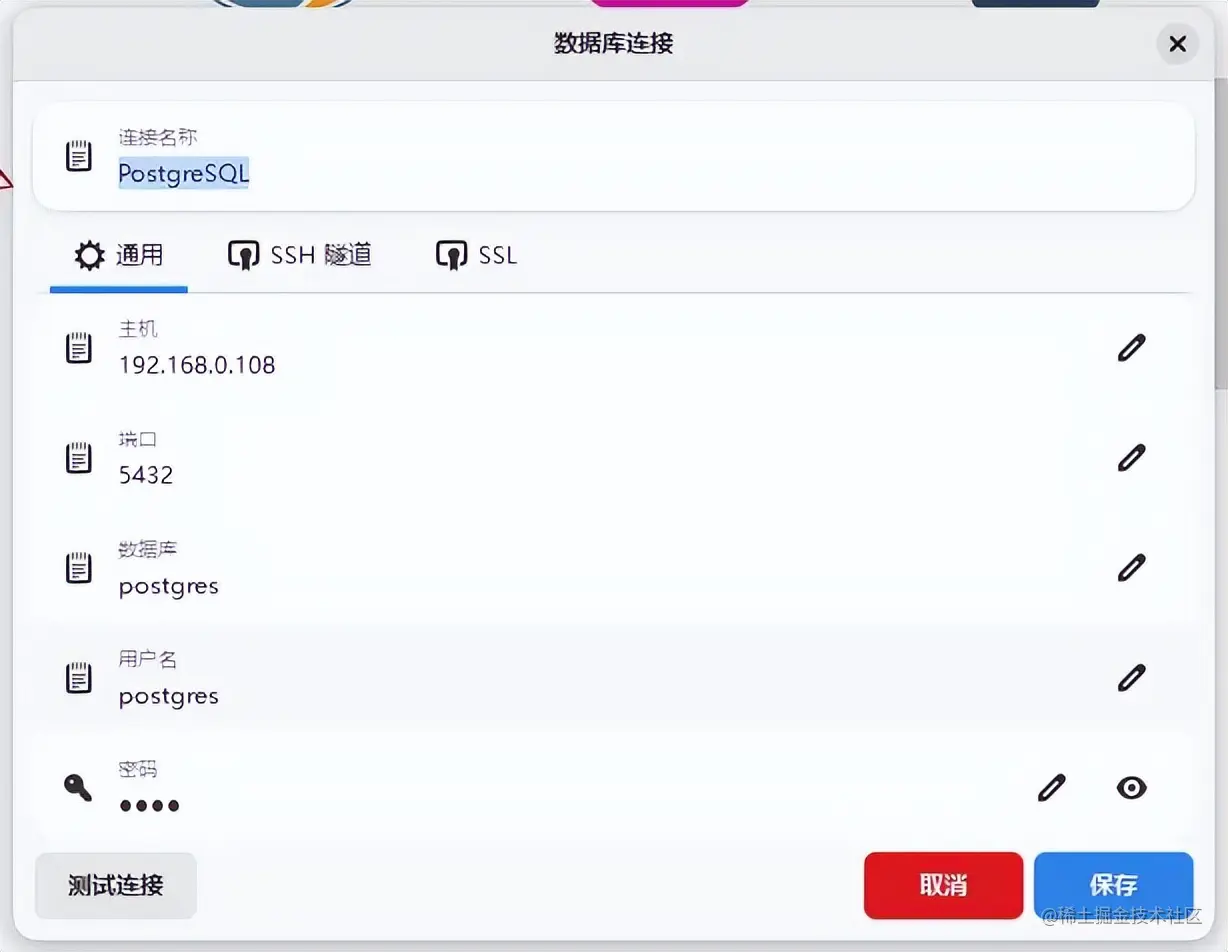Screen dimensions: 1228x952
Task: Click the masked password dots
Action: [x=150, y=805]
